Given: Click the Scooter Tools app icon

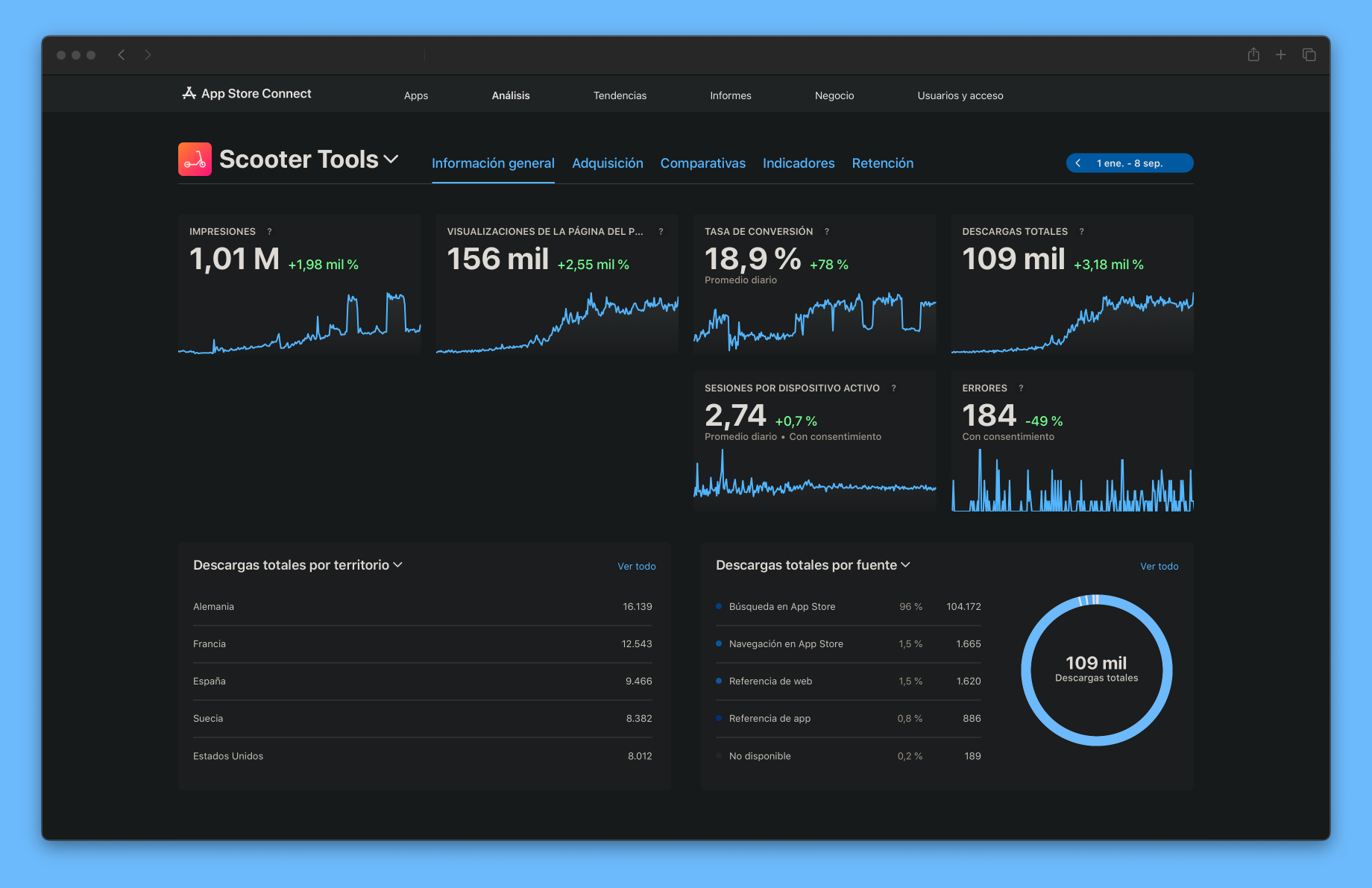Looking at the screenshot, I should pyautogui.click(x=195, y=159).
